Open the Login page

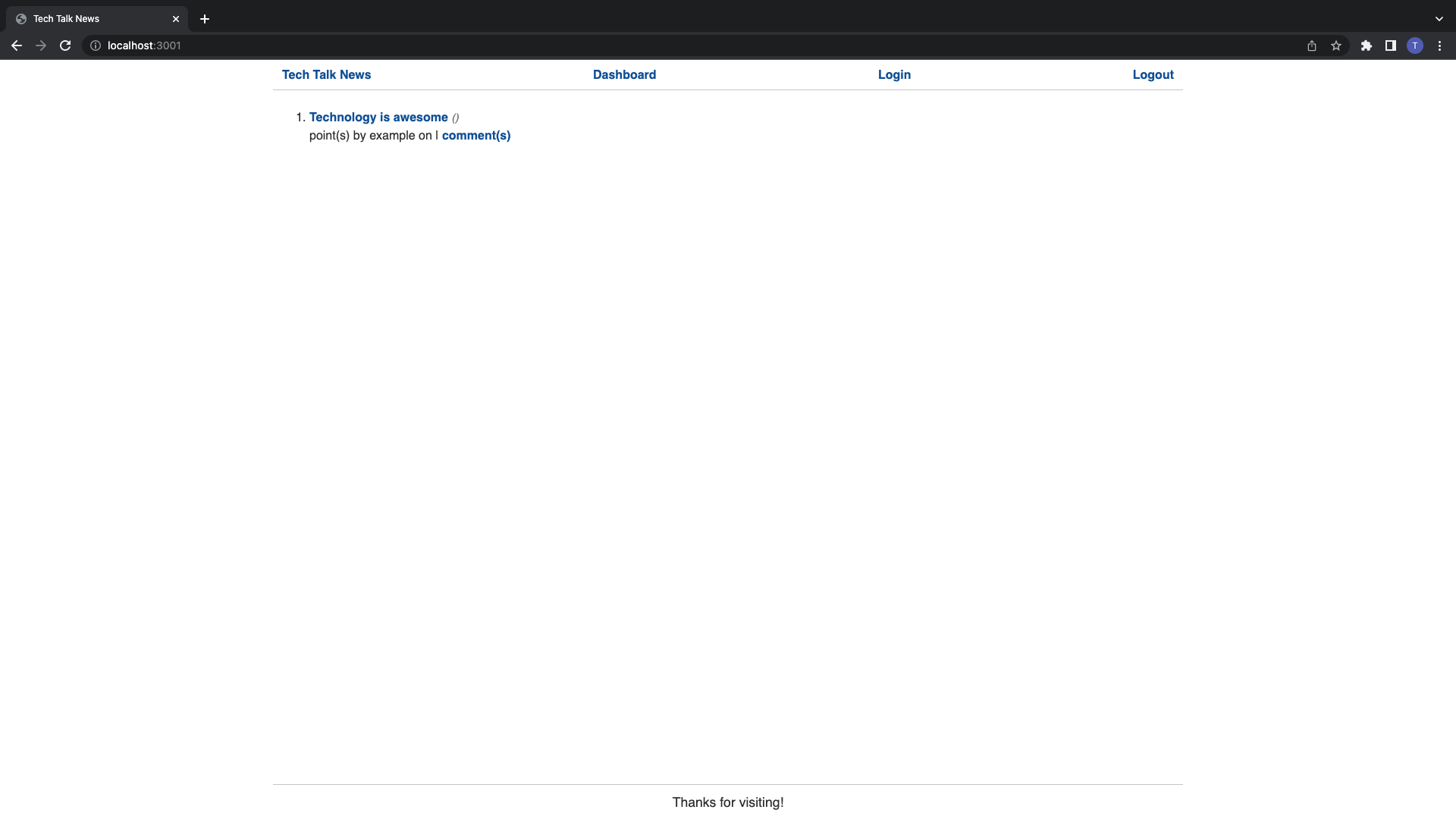coord(894,74)
